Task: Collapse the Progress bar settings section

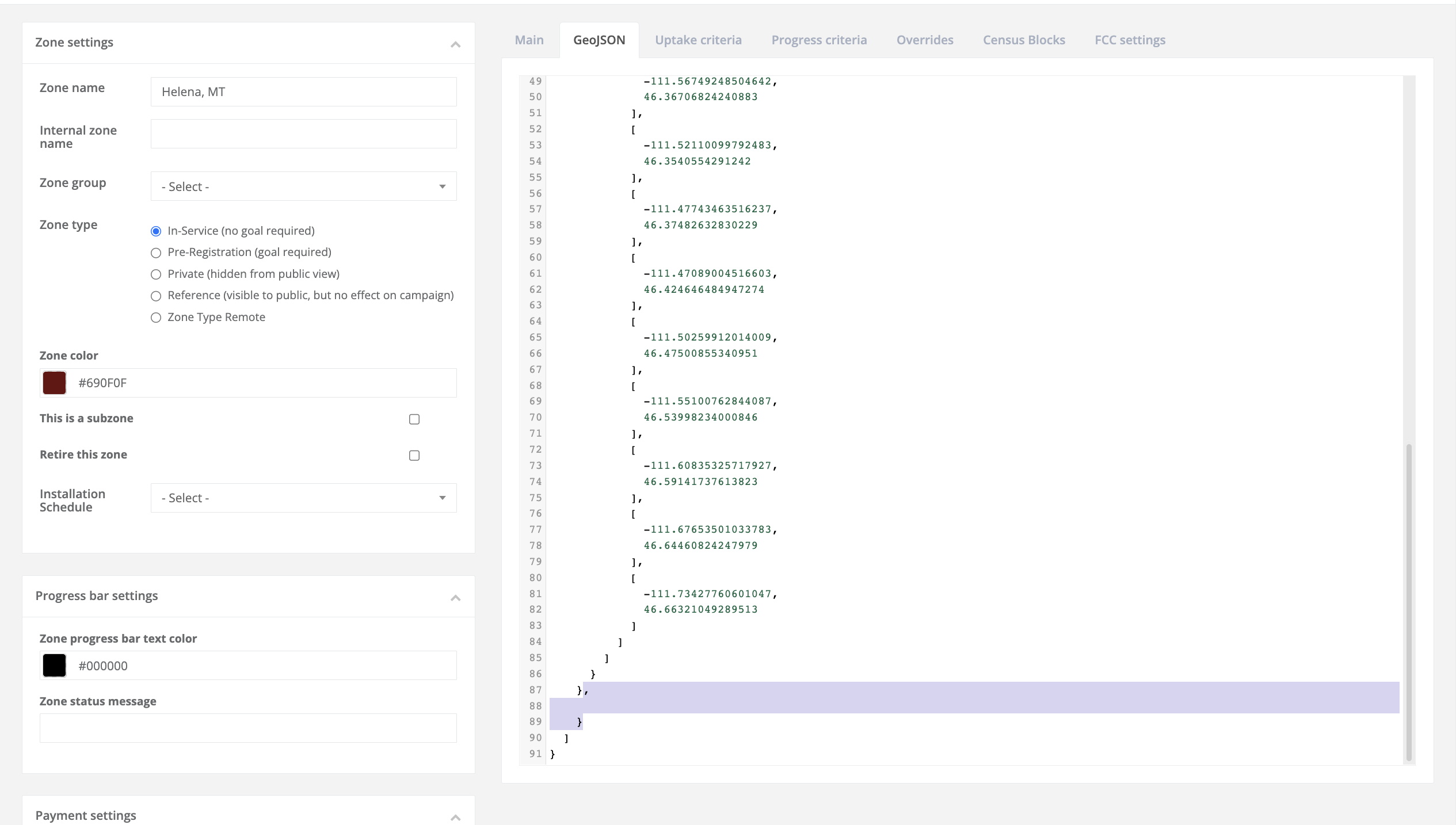Action: point(455,597)
